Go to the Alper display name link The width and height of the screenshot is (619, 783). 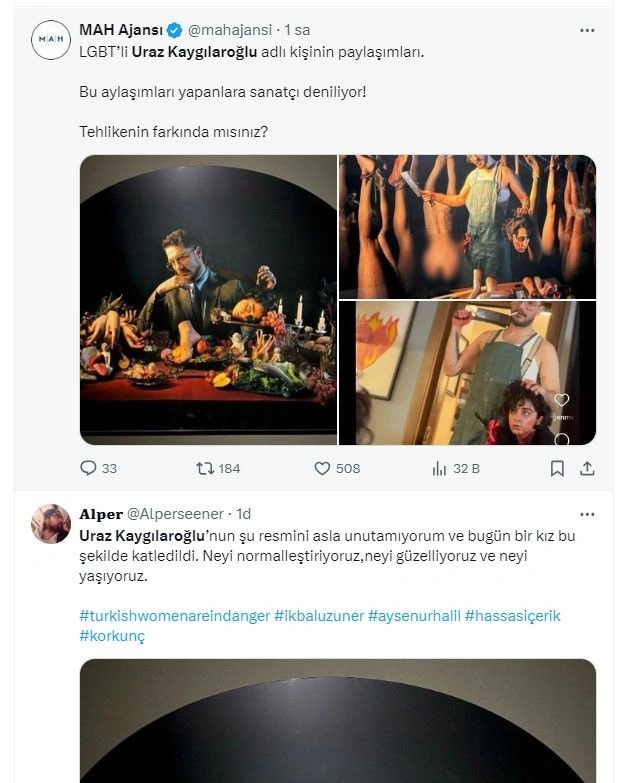[x=100, y=514]
